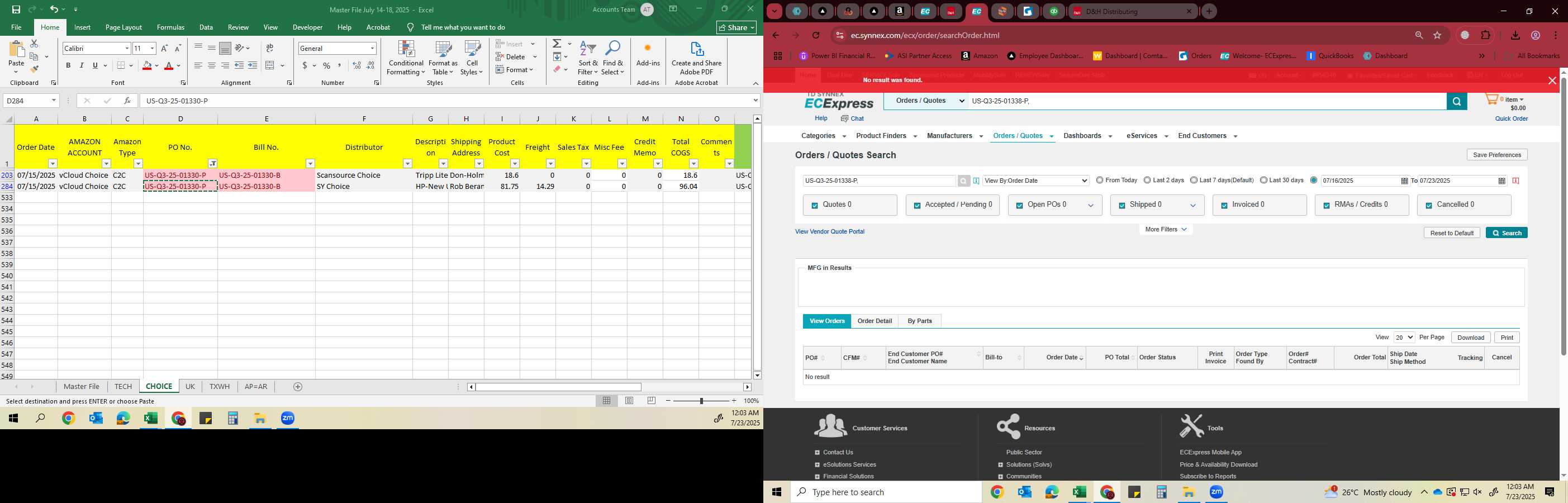Click the Font Color swatch button
Viewport: 1568px width, 503px height.
point(169,65)
